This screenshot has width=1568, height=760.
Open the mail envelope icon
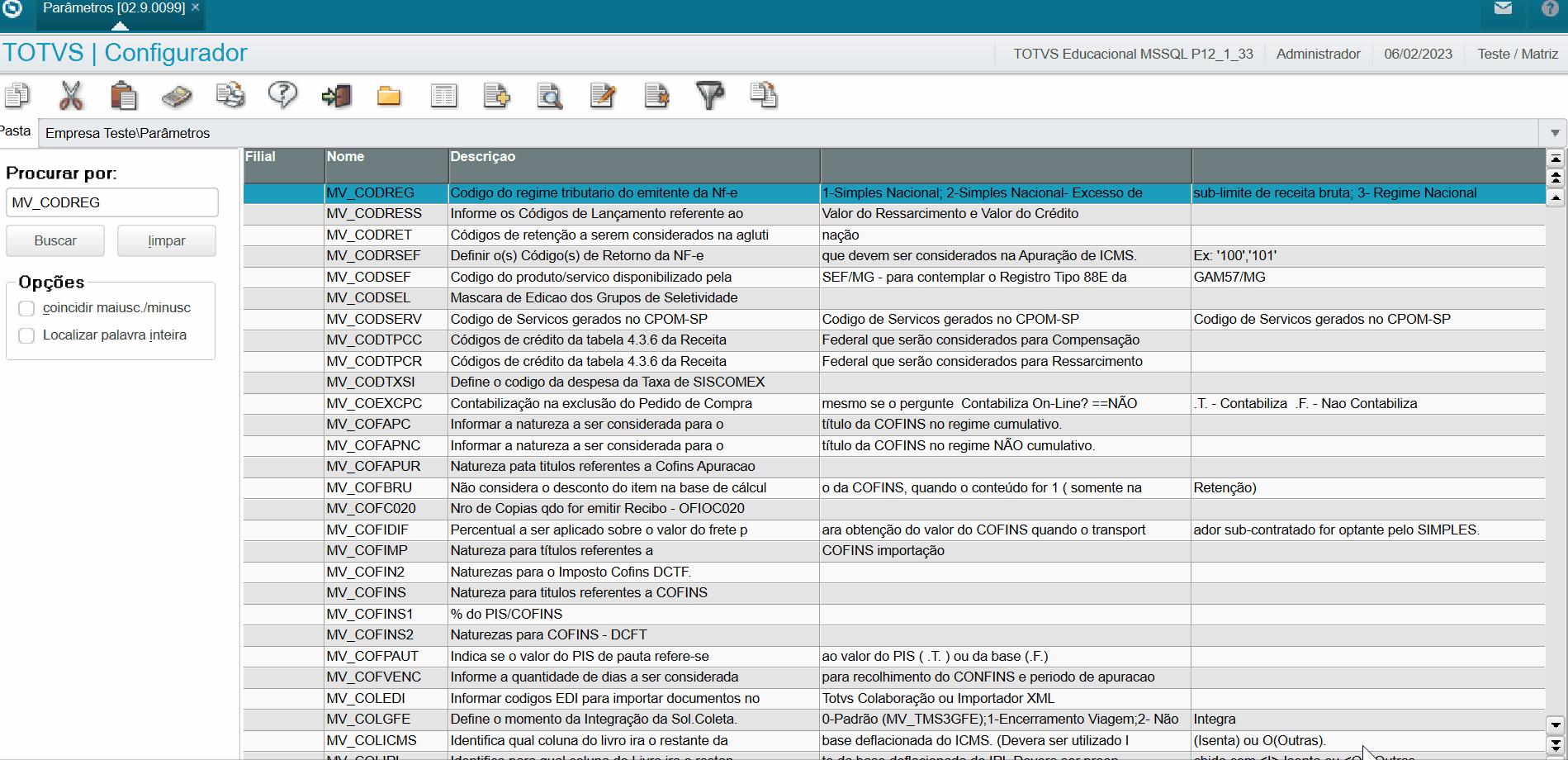pos(1503,8)
